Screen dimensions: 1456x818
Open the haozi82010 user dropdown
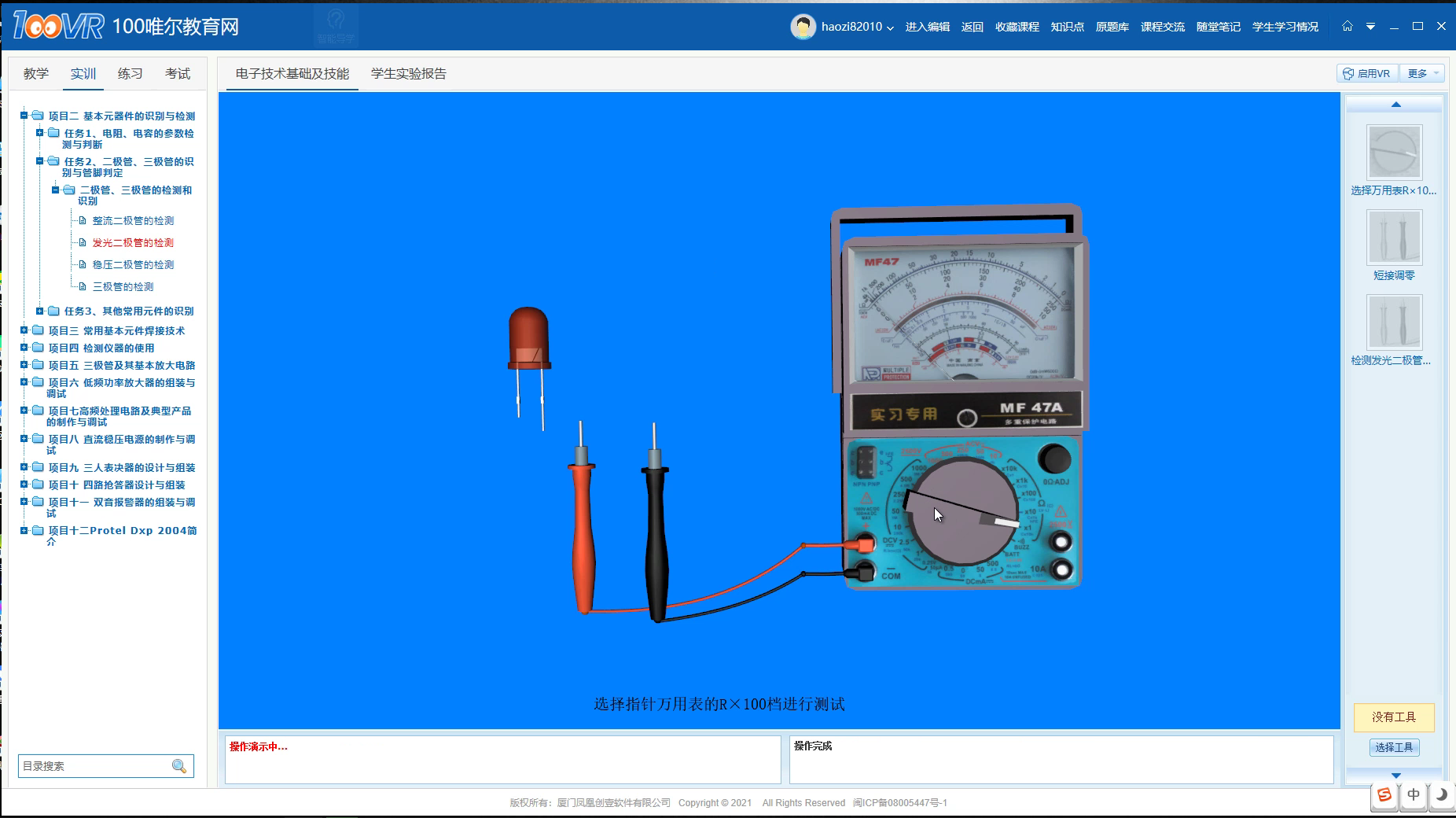click(x=857, y=27)
